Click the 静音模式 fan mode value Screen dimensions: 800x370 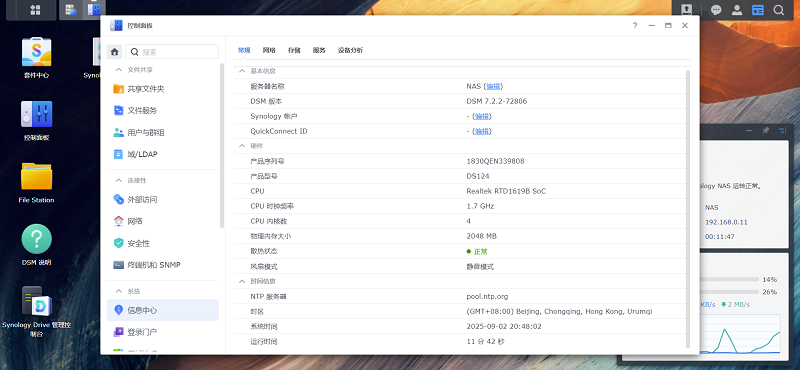[480, 266]
